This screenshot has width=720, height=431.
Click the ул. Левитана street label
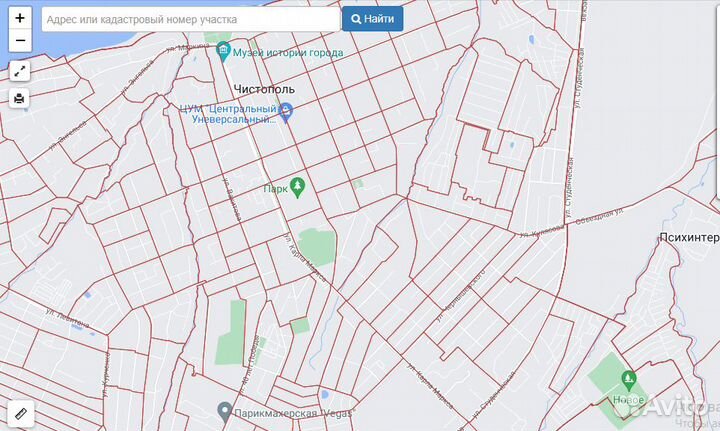pyautogui.click(x=69, y=319)
